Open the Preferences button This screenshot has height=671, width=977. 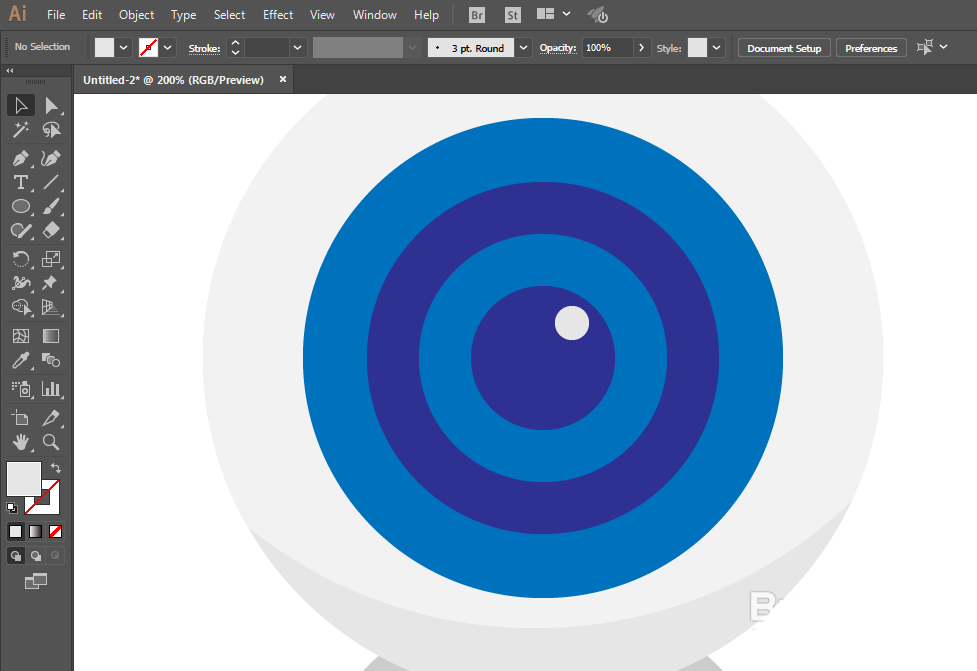[870, 48]
